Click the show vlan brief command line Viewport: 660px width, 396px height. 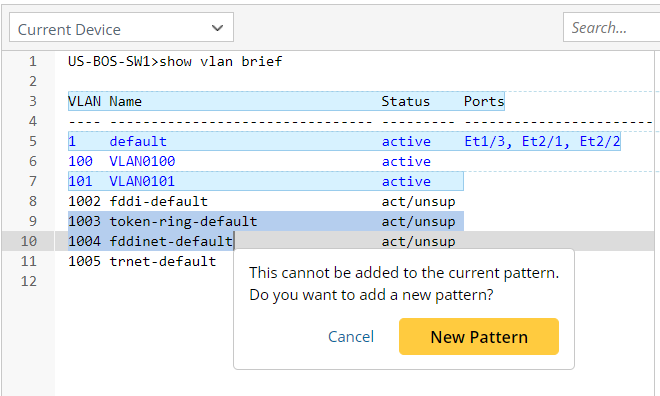coord(175,61)
